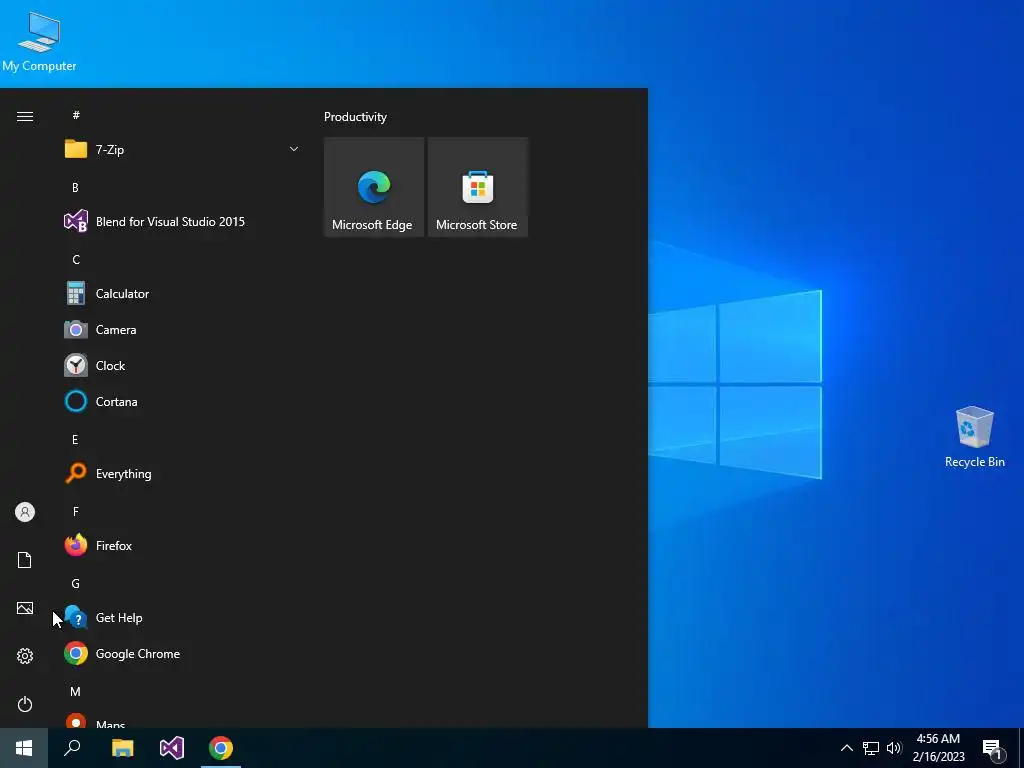Click the M letter section header

pos(76,691)
